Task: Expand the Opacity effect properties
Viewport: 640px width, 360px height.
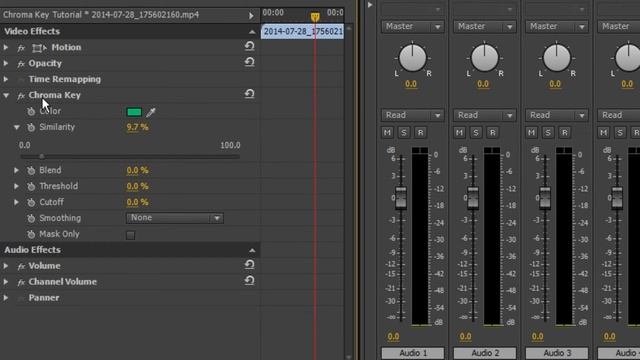Action: (6, 63)
